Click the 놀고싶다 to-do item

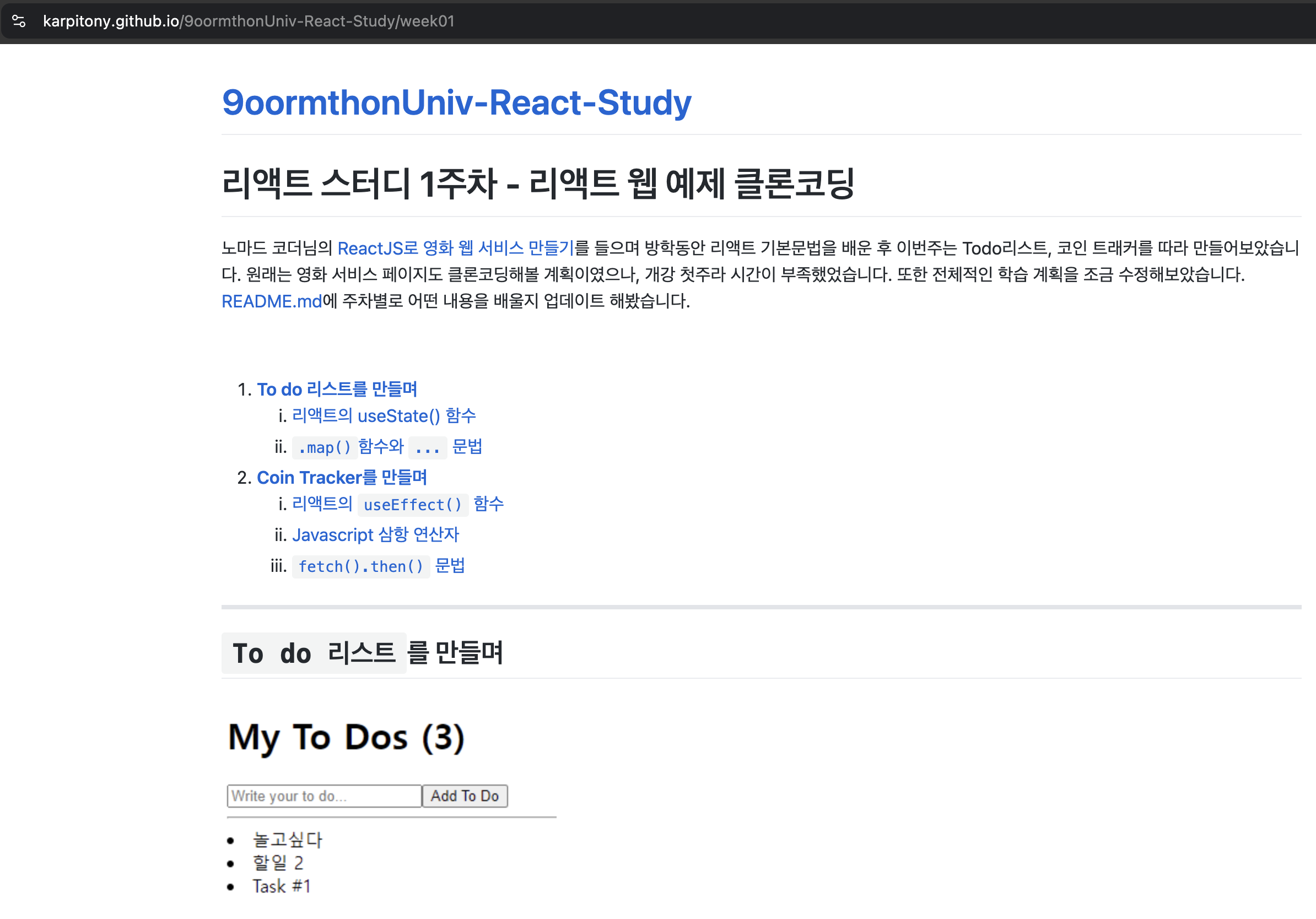pos(287,840)
